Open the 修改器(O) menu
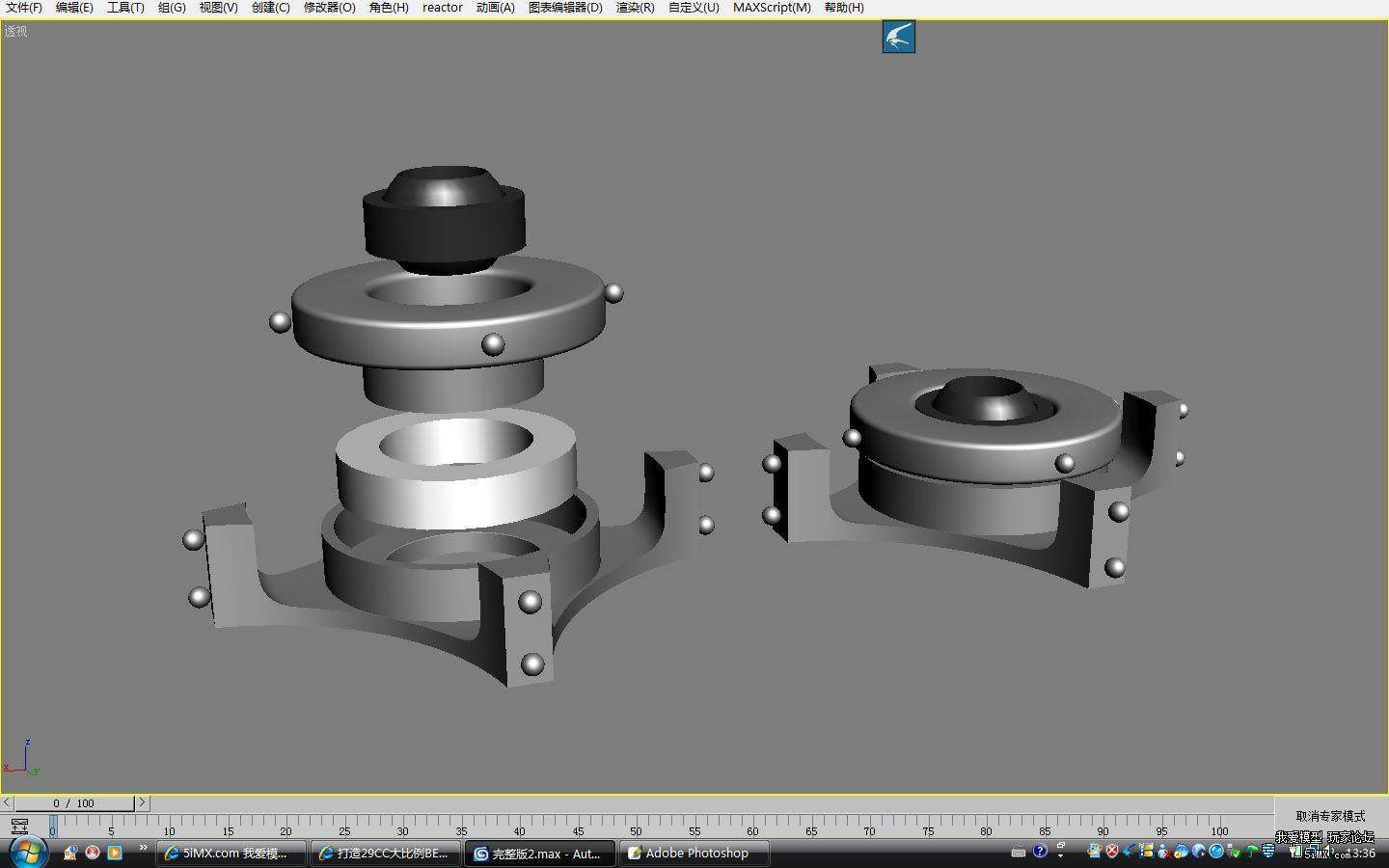 (x=329, y=8)
